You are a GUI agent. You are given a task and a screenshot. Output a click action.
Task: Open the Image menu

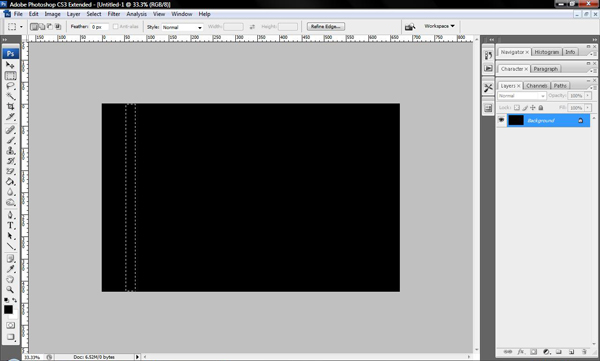[52, 14]
